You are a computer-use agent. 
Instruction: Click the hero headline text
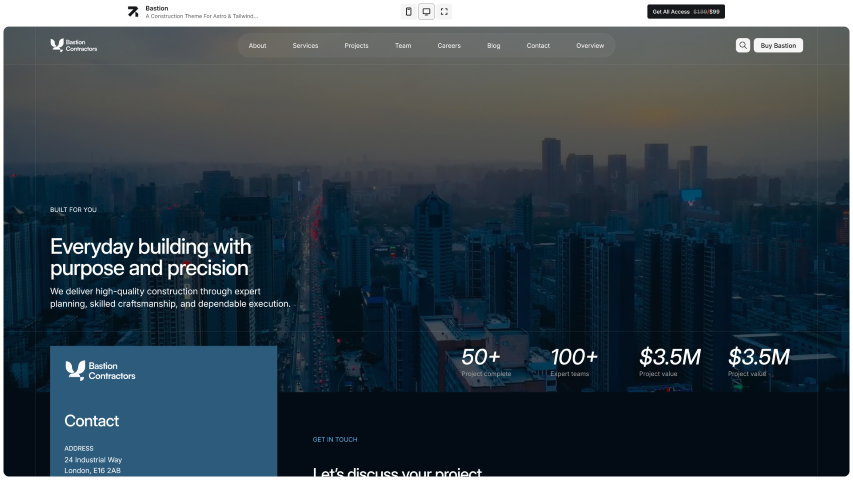tap(150, 257)
